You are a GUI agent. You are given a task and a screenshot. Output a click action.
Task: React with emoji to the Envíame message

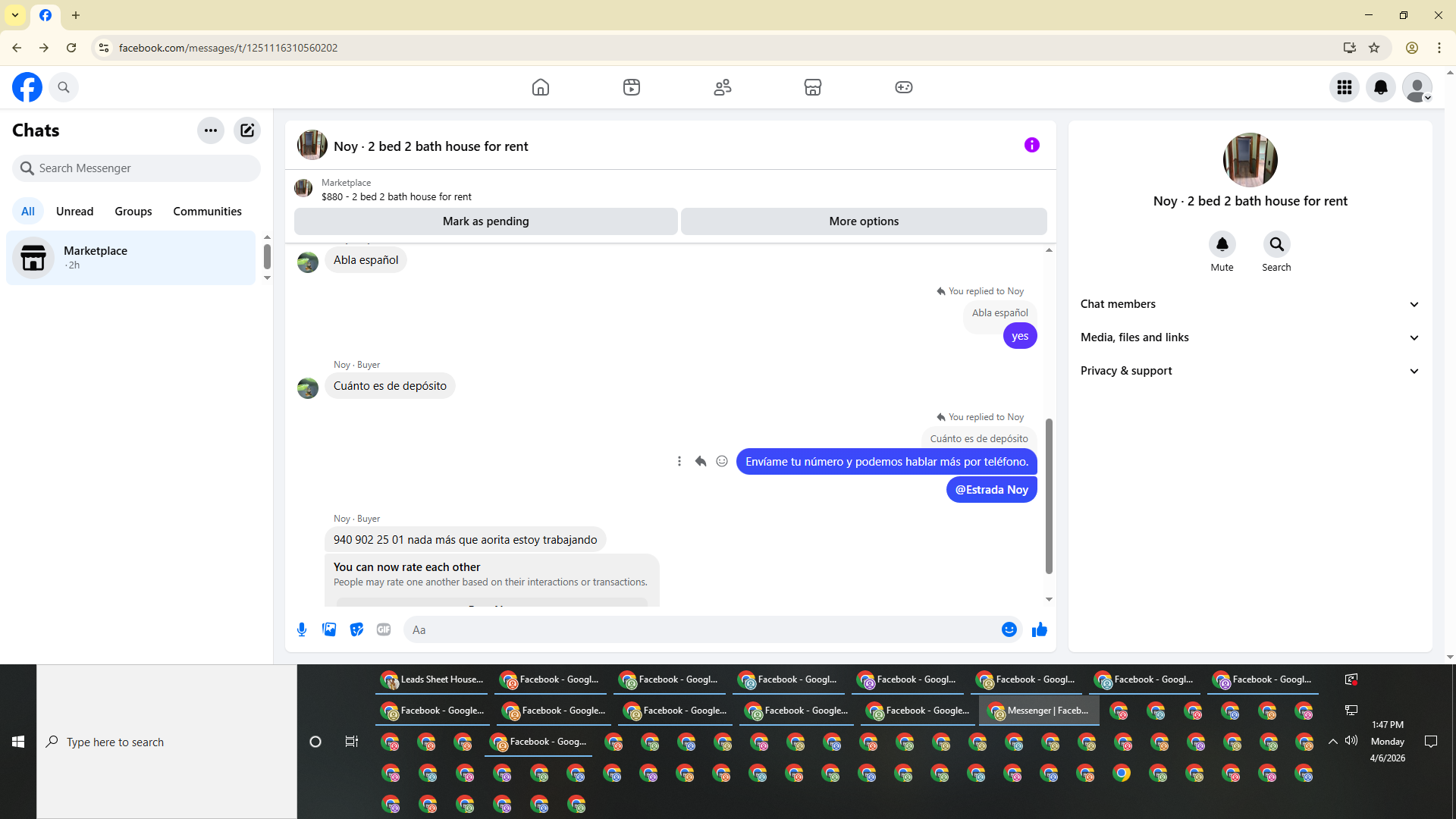pyautogui.click(x=722, y=461)
